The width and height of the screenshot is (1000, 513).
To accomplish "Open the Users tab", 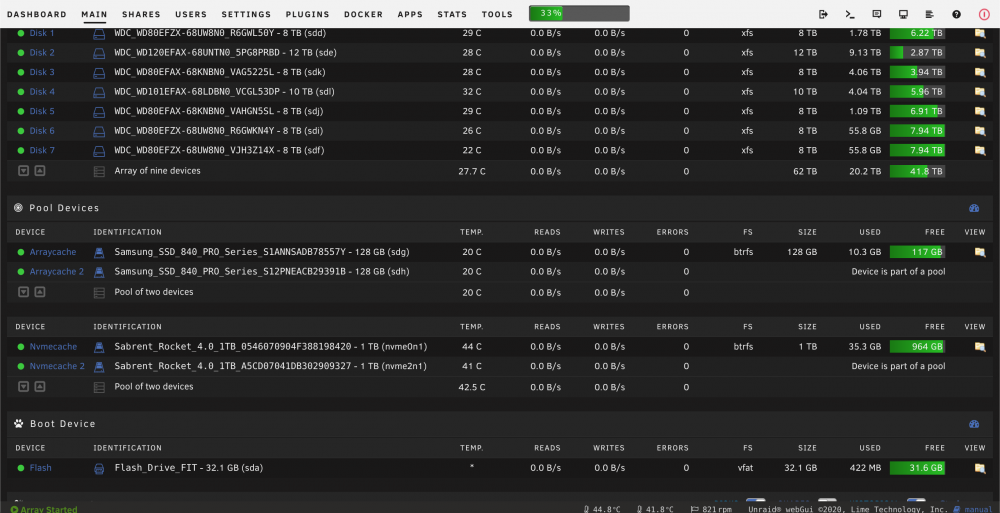I will 191,14.
